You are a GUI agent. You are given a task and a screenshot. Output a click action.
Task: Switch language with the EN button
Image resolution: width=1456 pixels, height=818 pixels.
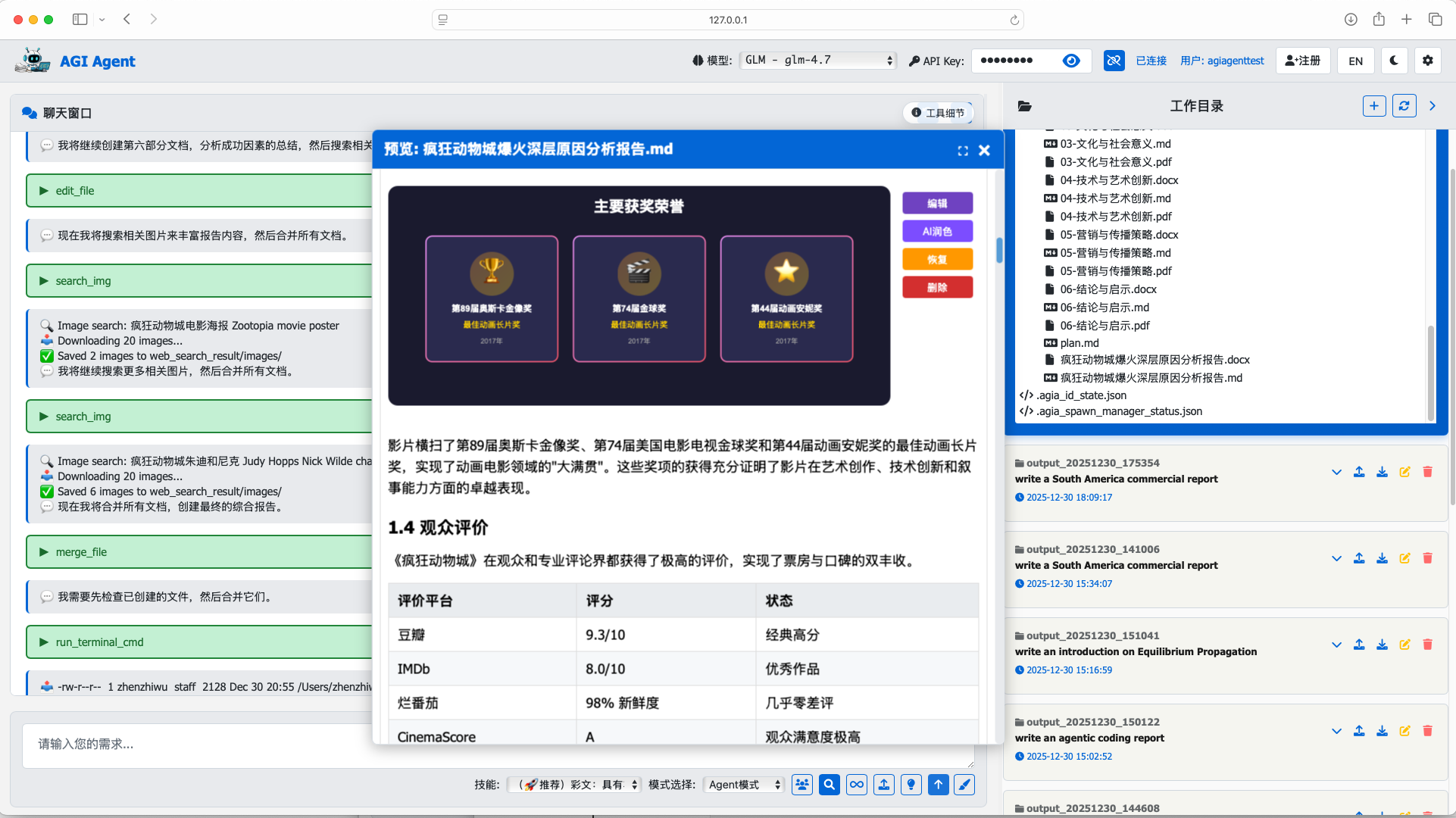tap(1356, 61)
